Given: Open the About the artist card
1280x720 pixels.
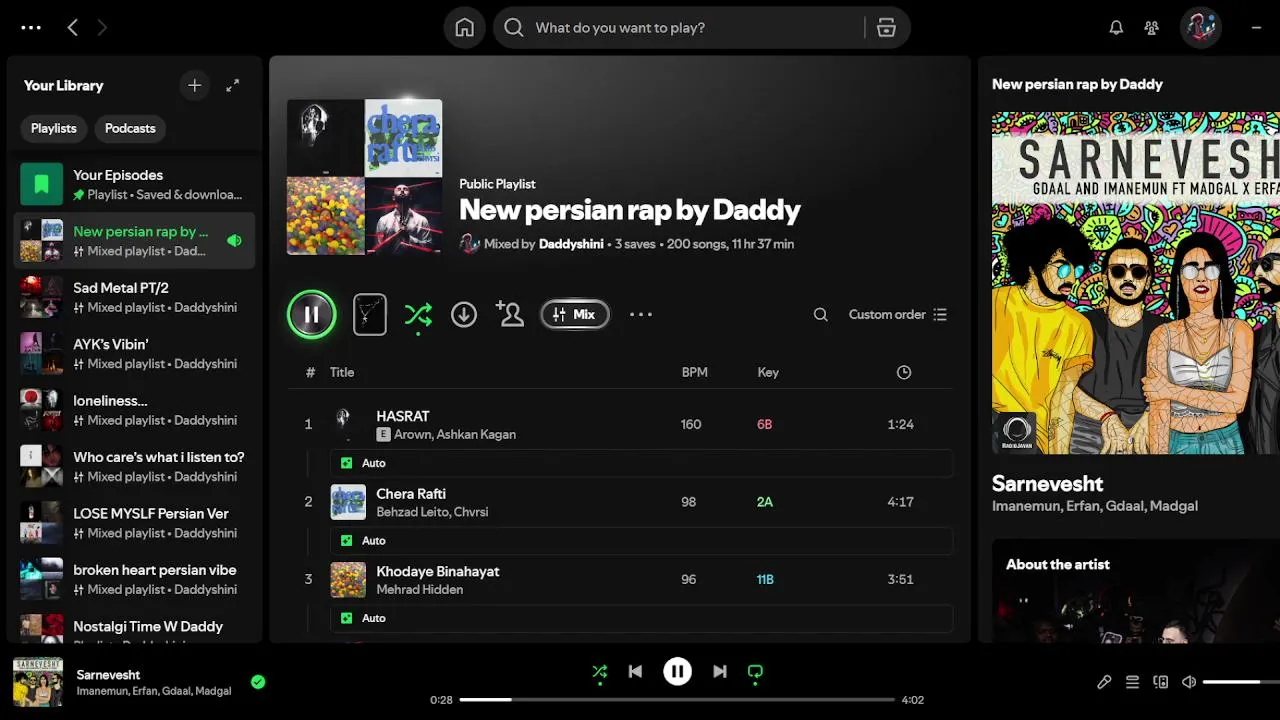Looking at the screenshot, I should click(x=1136, y=592).
